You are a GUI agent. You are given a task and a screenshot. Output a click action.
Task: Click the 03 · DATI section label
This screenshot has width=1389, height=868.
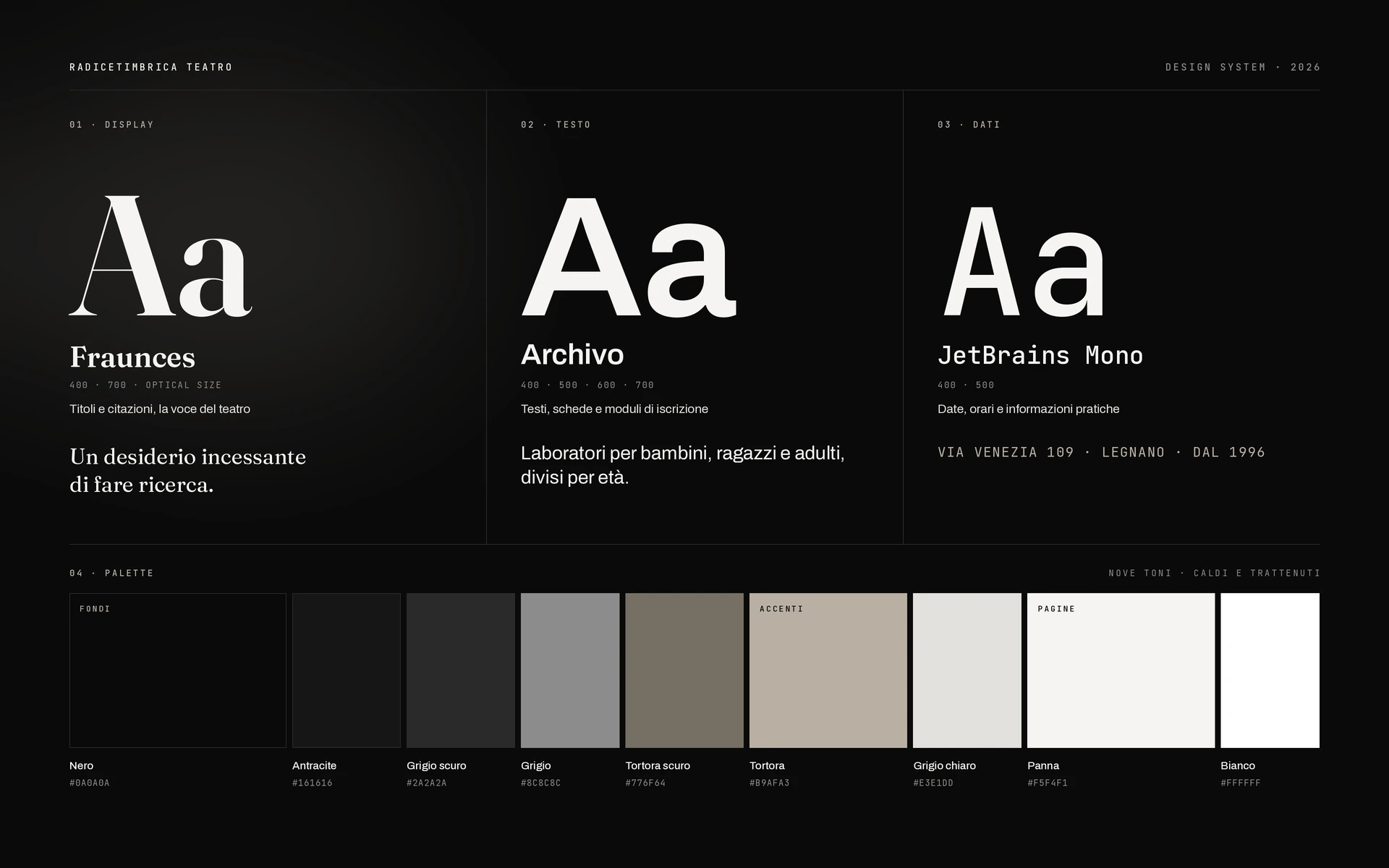coord(969,124)
